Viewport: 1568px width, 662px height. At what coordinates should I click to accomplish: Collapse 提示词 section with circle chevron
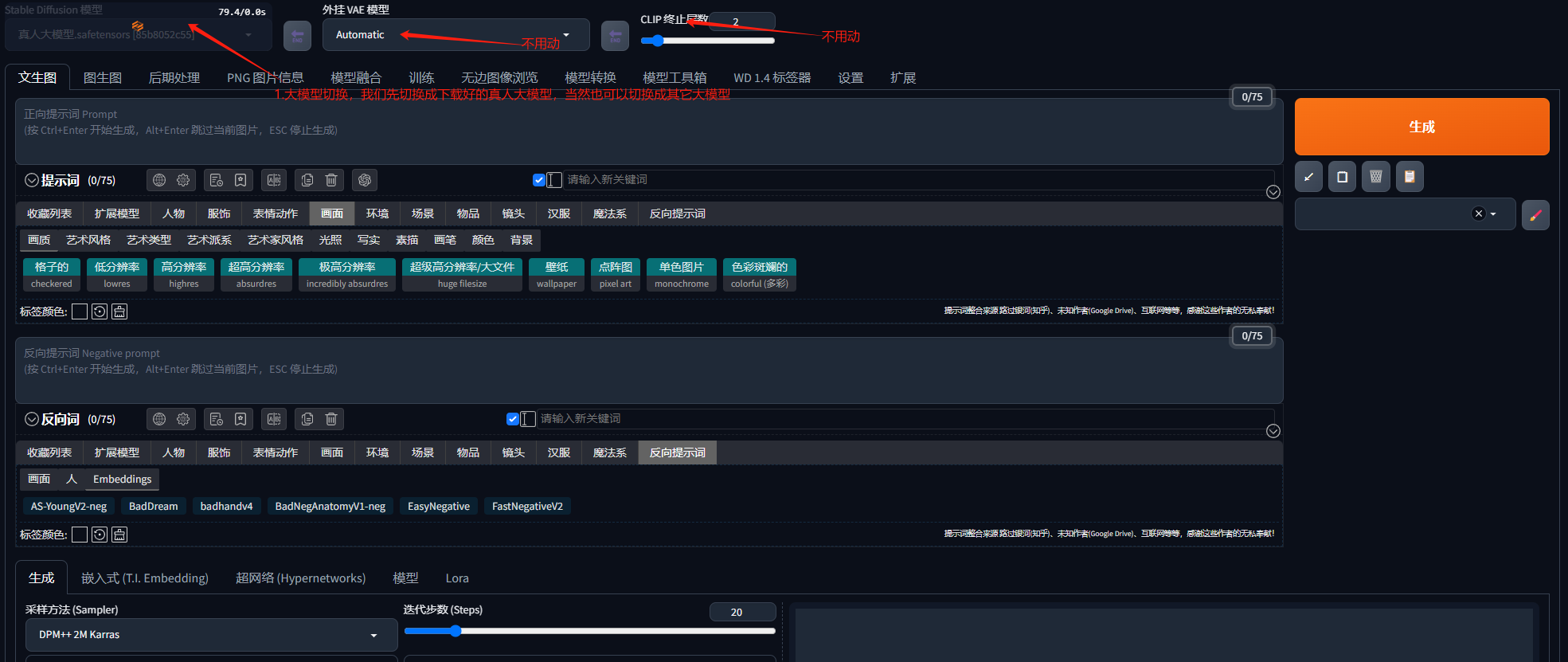(x=32, y=180)
